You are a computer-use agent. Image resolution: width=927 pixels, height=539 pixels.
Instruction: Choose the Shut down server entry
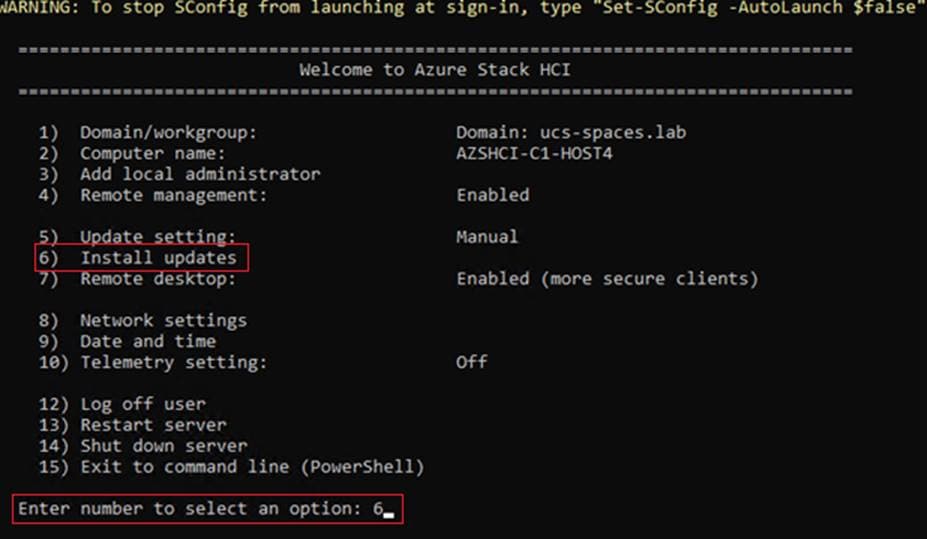[143, 446]
